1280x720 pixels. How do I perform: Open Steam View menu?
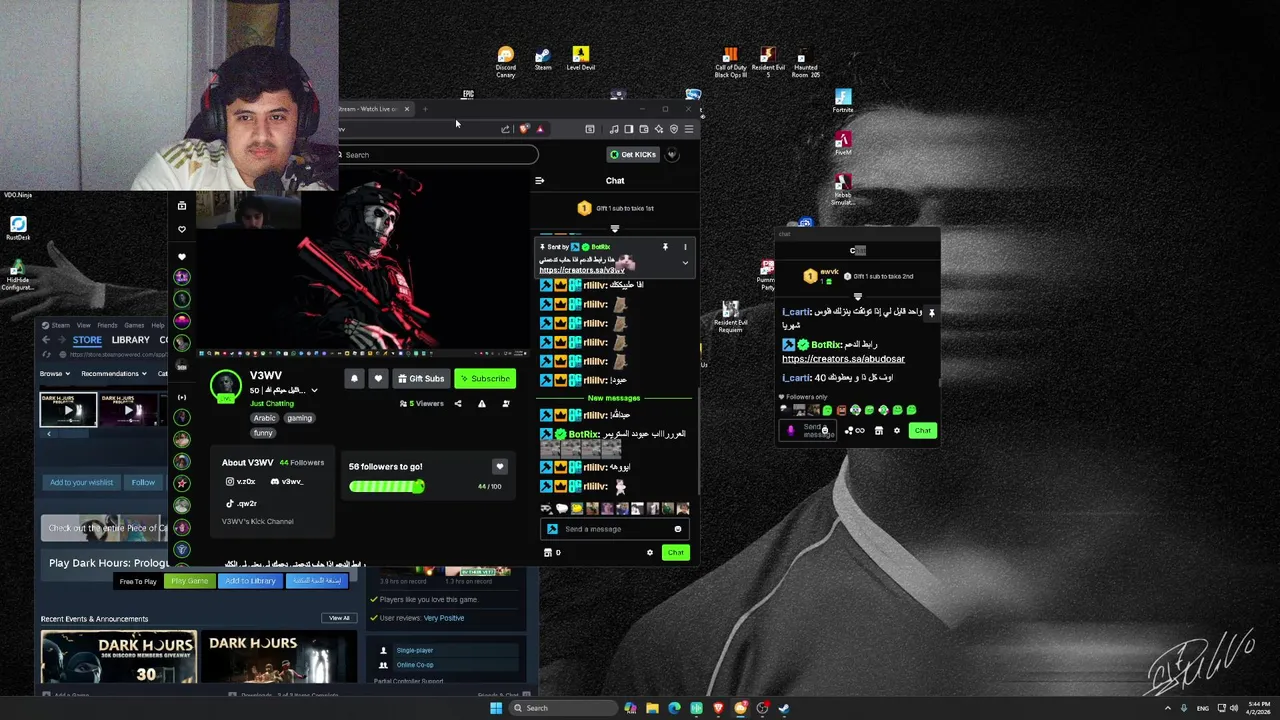(84, 325)
